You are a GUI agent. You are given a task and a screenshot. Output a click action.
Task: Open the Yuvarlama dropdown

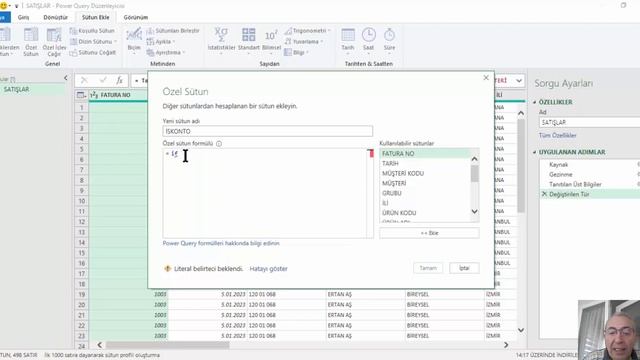pos(304,42)
